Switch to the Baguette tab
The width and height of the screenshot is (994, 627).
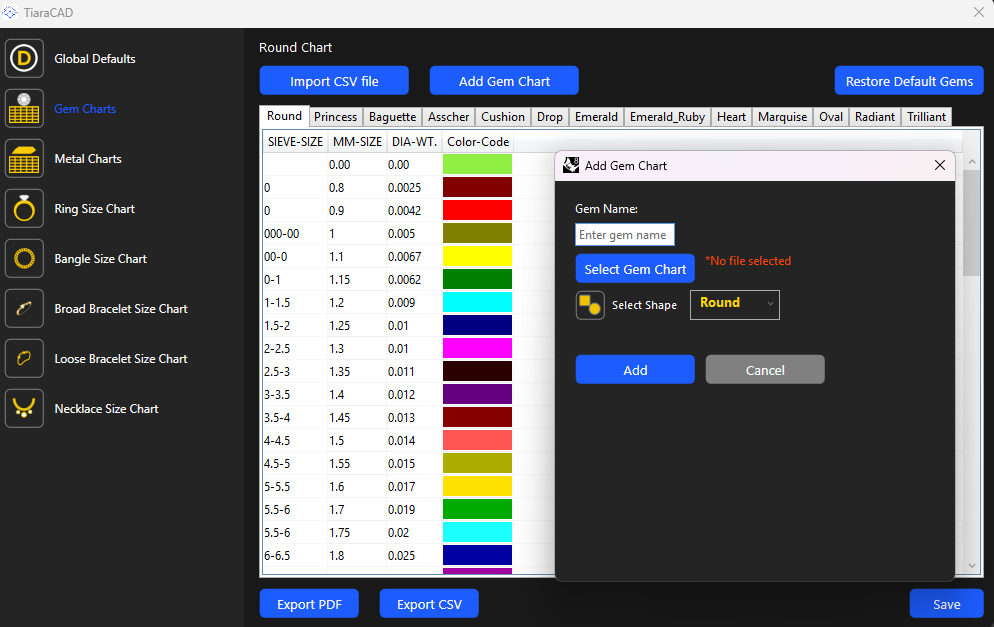pos(392,117)
